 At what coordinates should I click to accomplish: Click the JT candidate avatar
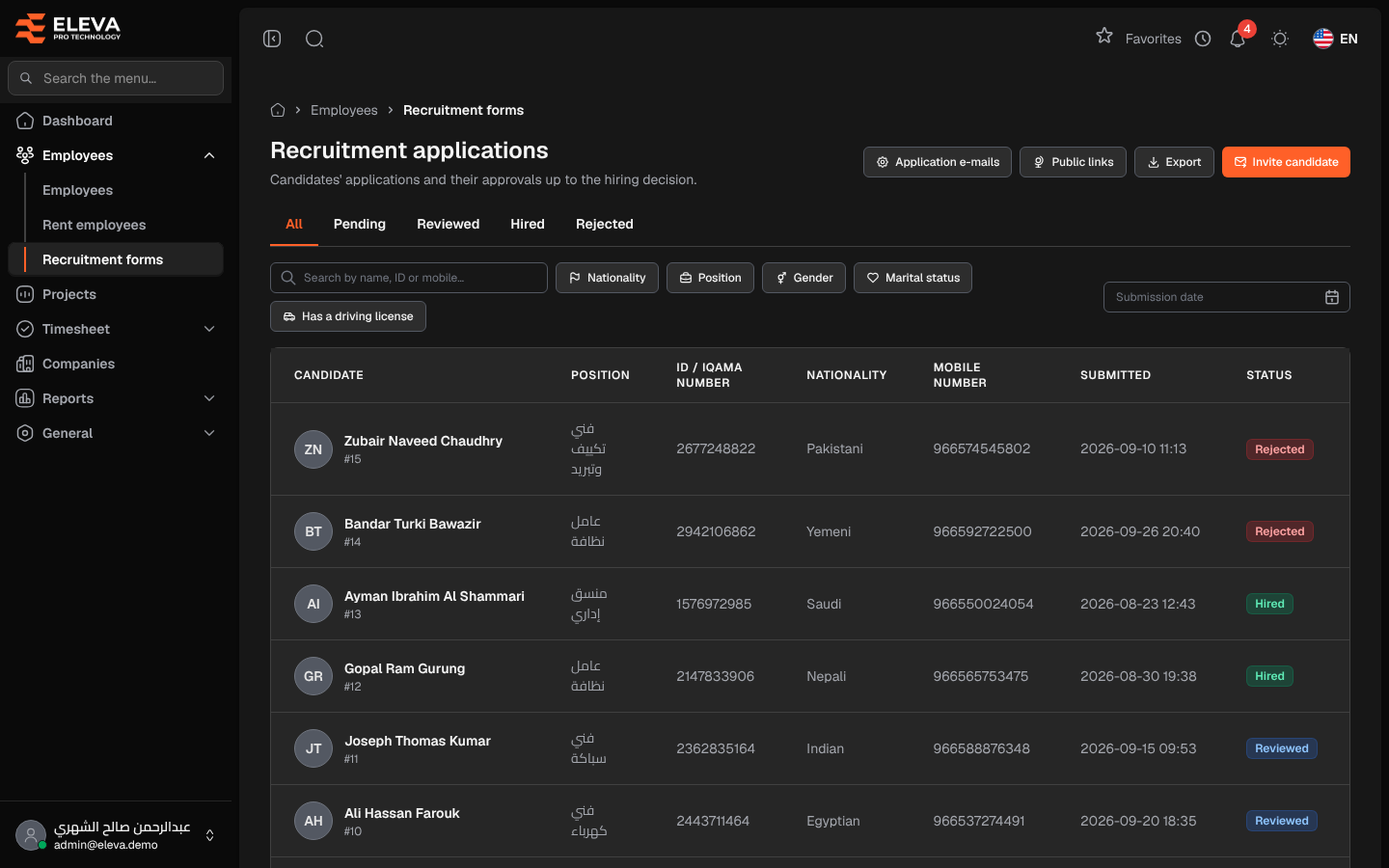pyautogui.click(x=313, y=748)
